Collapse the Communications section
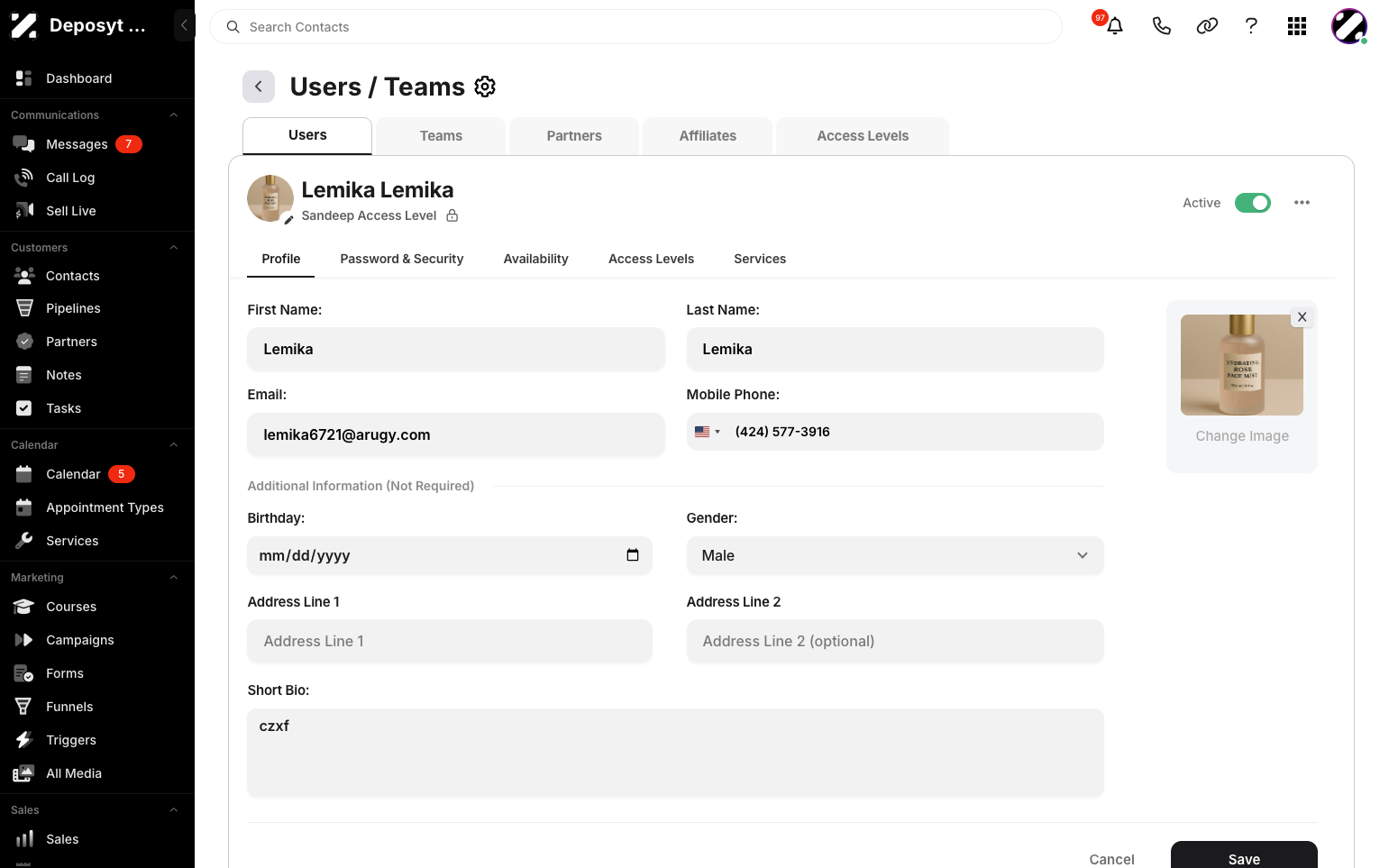Image resolution: width=1389 pixels, height=868 pixels. tap(174, 115)
